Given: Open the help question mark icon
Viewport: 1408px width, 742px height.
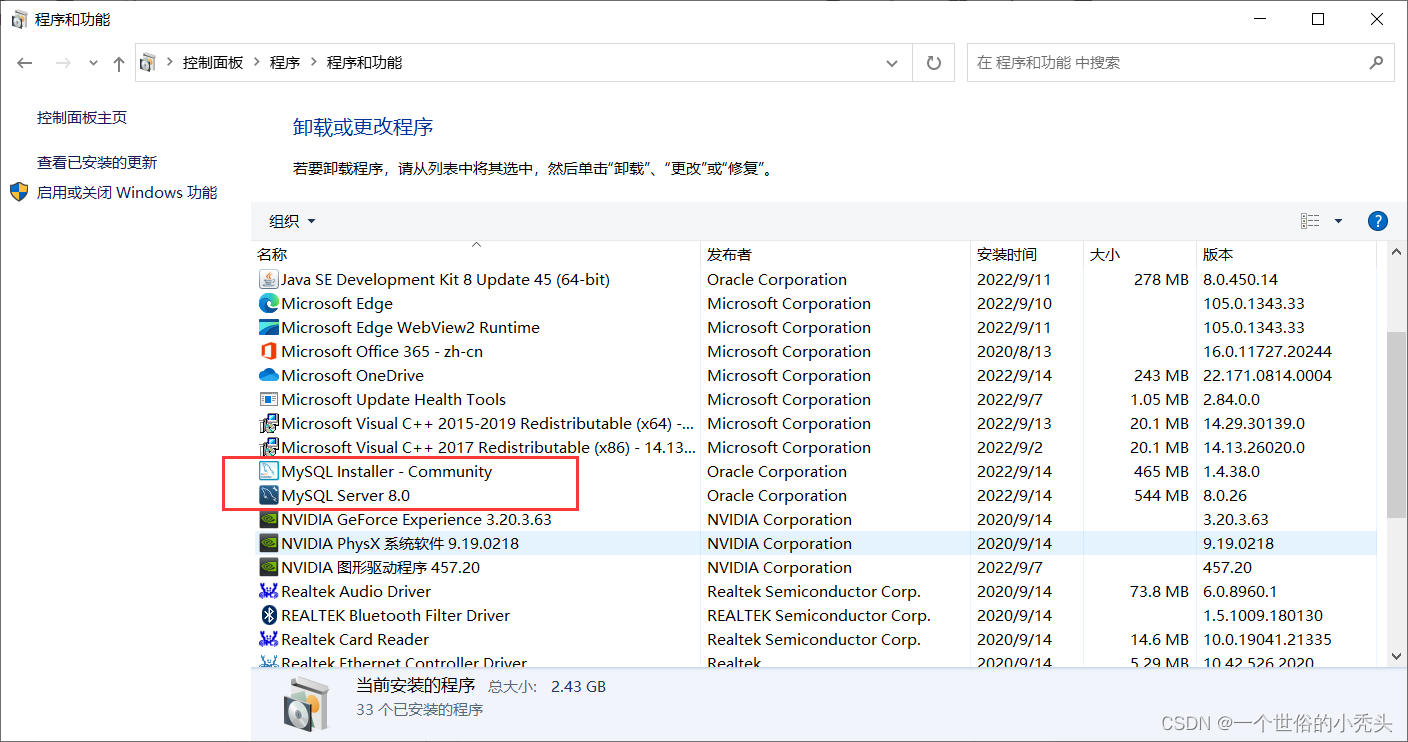Looking at the screenshot, I should [1377, 221].
